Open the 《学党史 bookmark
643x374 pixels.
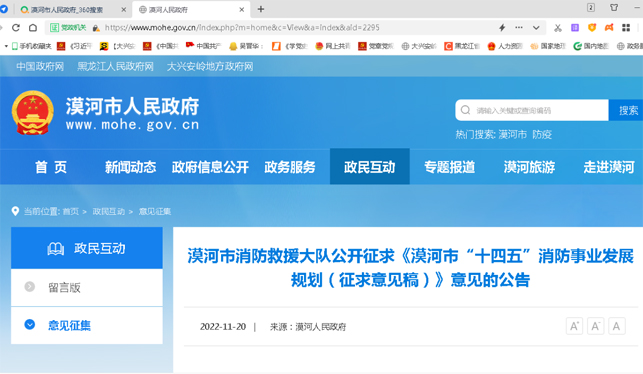point(290,46)
